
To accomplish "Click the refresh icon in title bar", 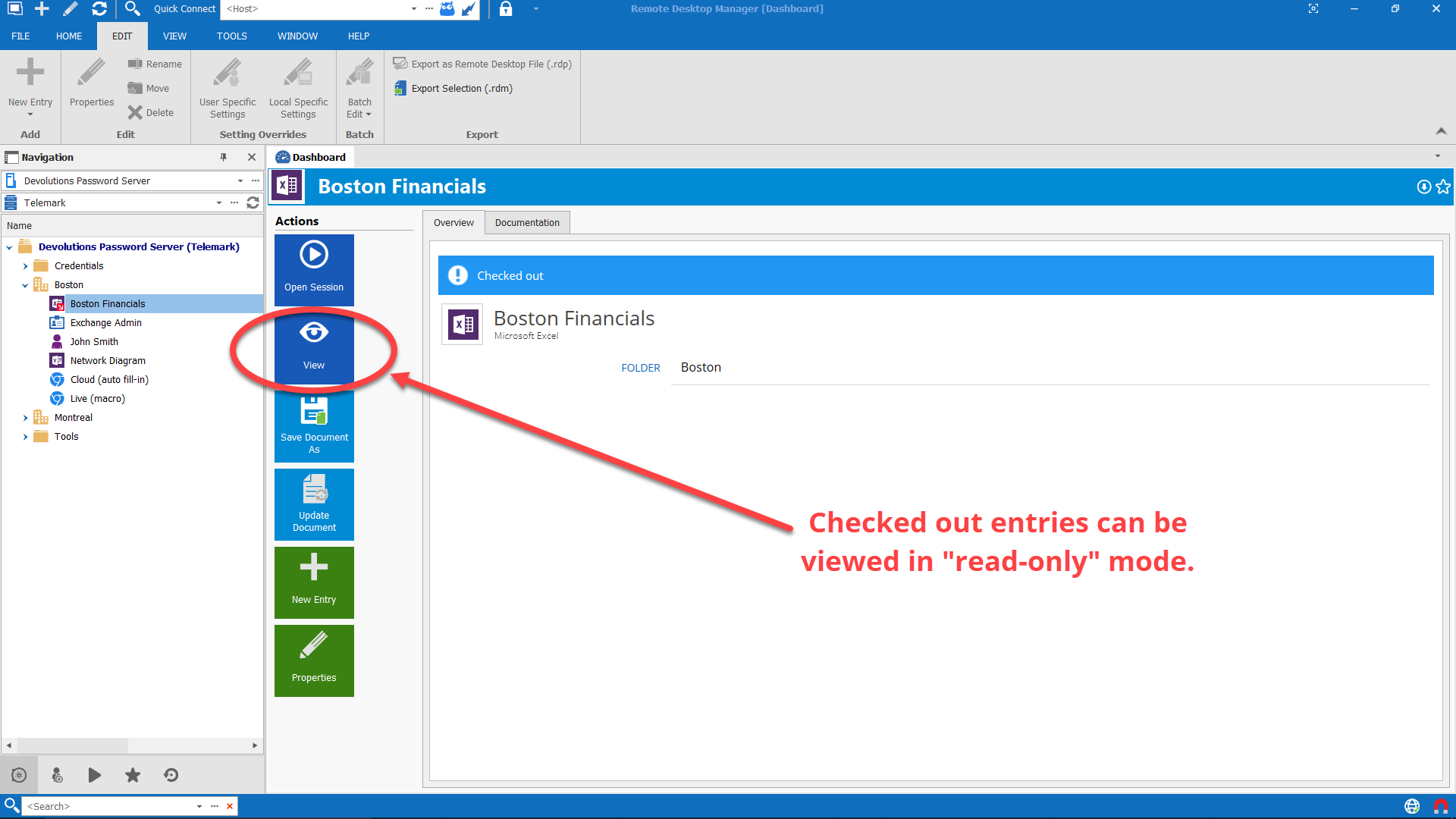I will click(x=99, y=9).
